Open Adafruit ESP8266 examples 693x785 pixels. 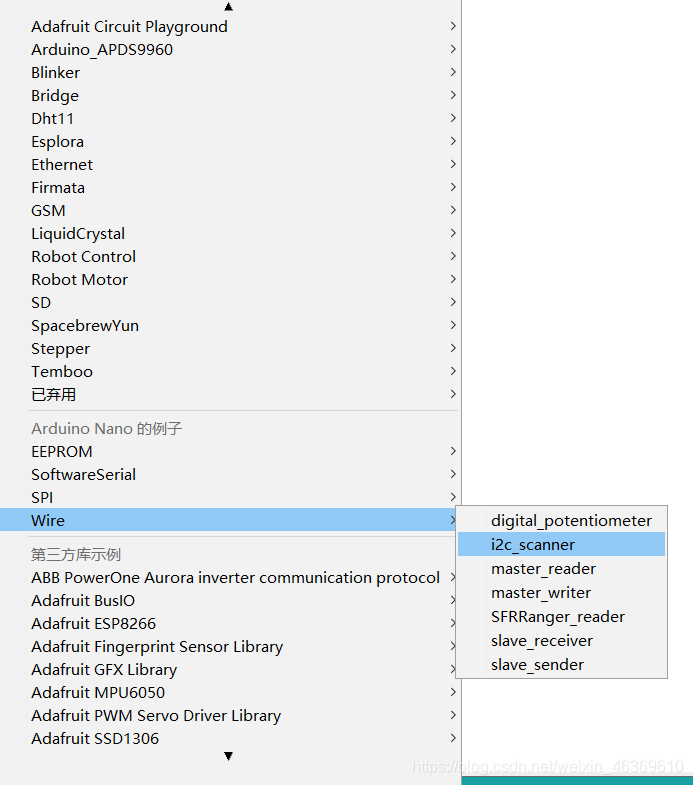pyautogui.click(x=230, y=624)
